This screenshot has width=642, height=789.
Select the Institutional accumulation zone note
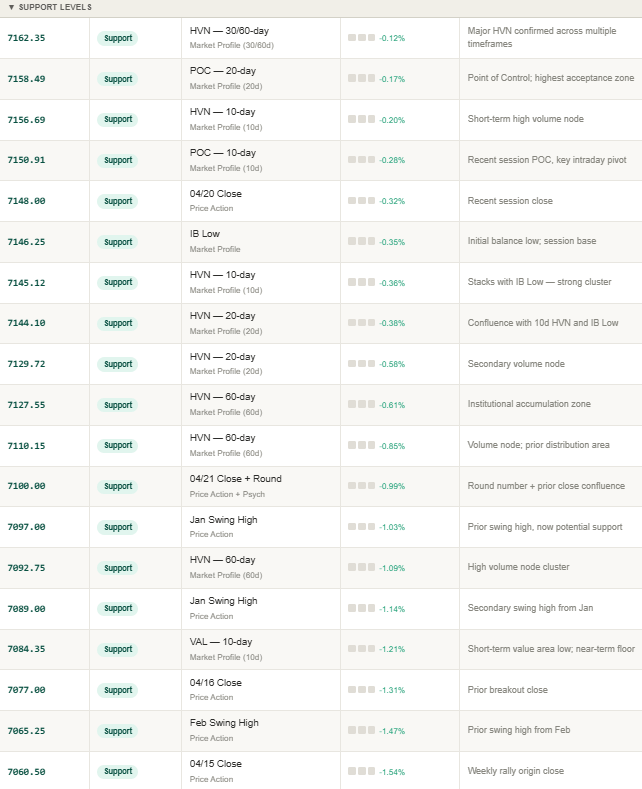point(529,405)
